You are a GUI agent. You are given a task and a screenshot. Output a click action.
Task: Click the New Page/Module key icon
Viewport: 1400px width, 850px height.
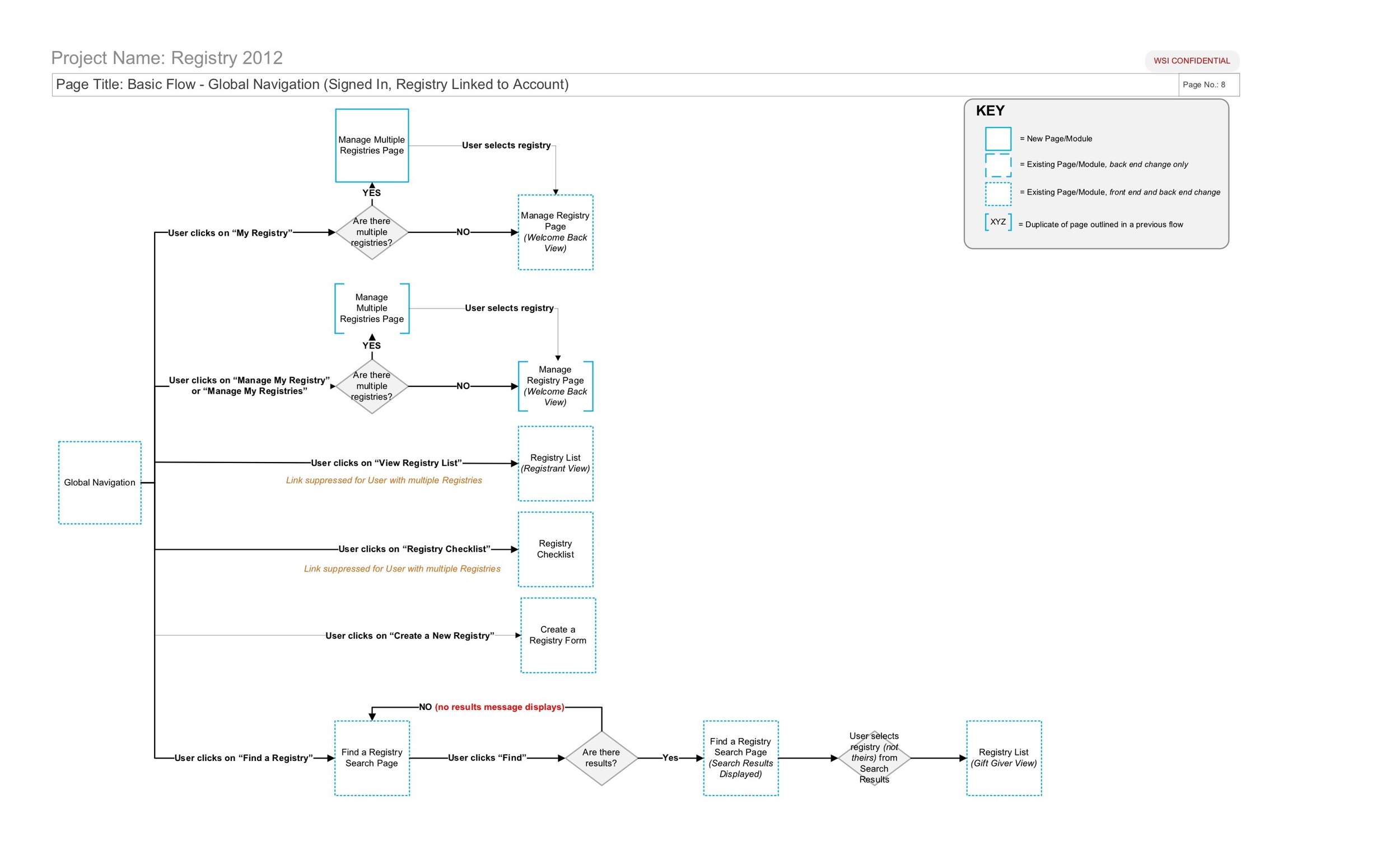click(x=998, y=139)
